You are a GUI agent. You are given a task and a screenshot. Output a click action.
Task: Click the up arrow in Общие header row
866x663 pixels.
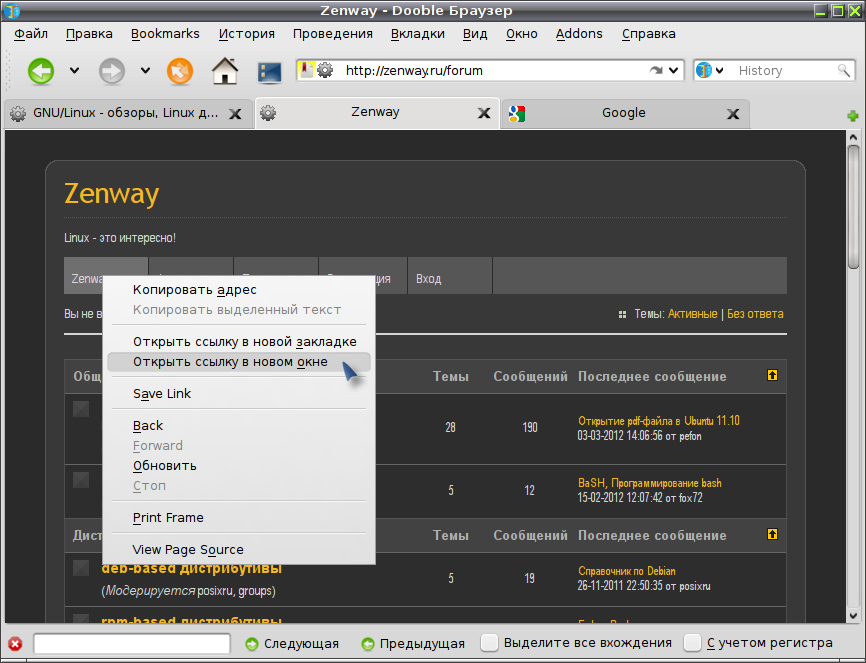pyautogui.click(x=772, y=375)
